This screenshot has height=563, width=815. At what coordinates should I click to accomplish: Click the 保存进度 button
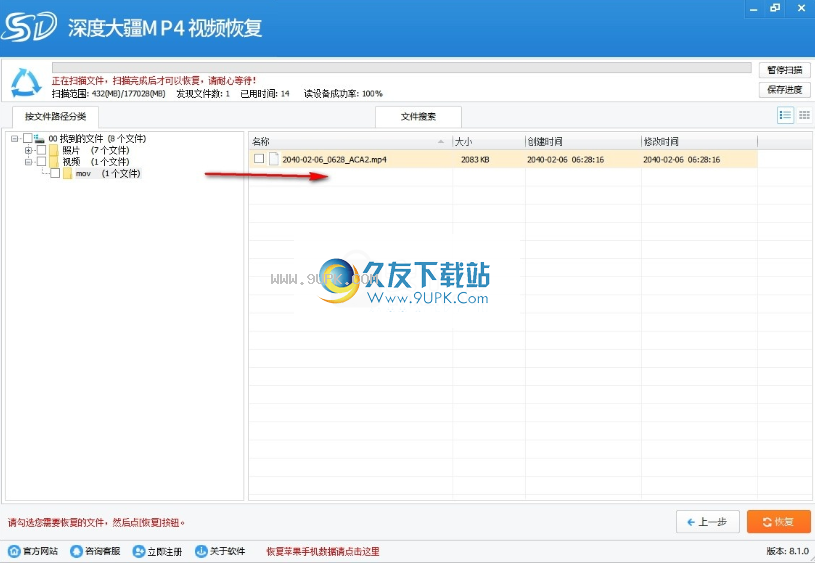click(785, 89)
